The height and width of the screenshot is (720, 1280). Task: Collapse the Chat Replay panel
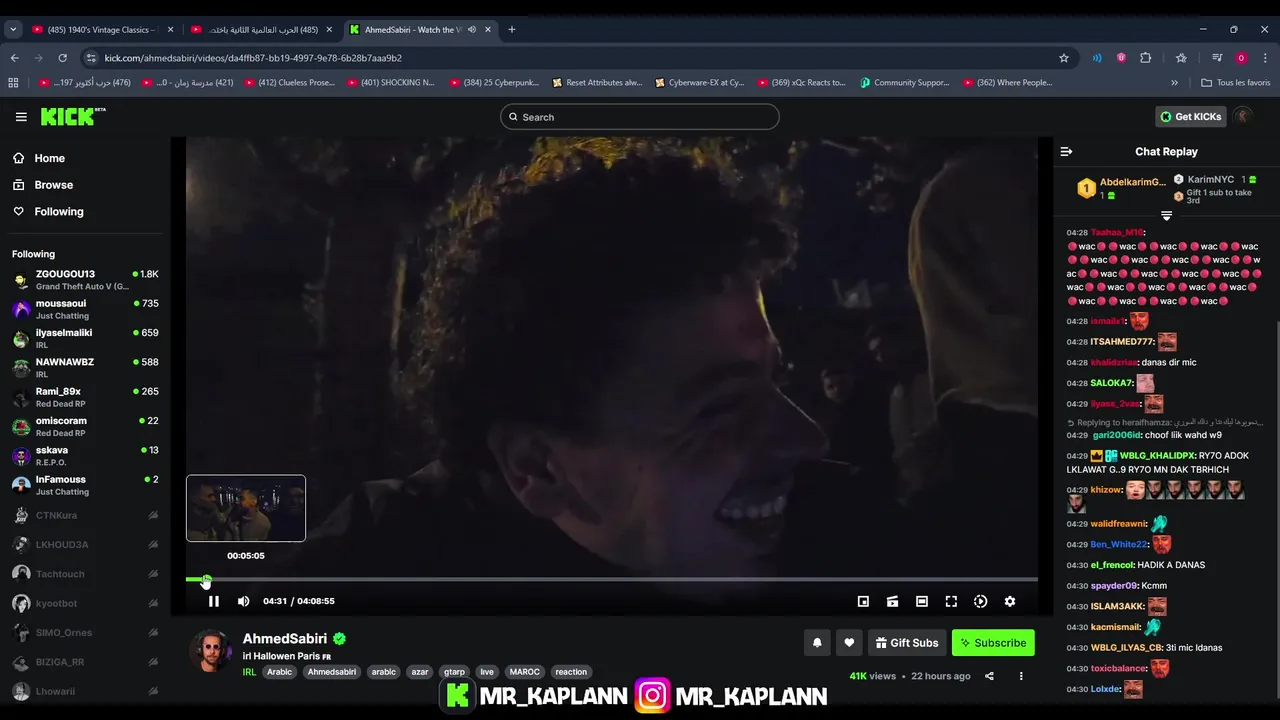1066,152
